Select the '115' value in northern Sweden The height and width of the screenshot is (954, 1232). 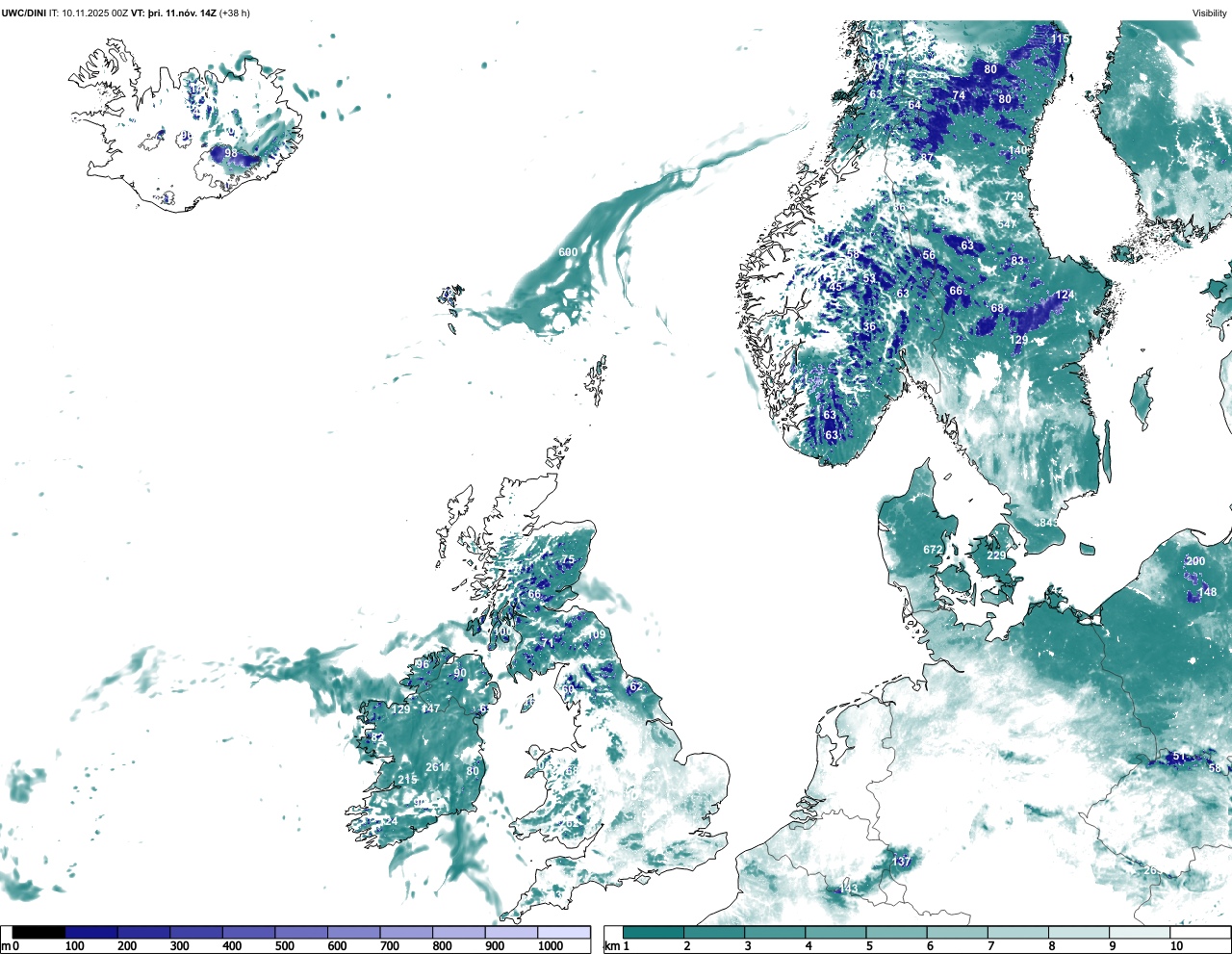point(1060,39)
